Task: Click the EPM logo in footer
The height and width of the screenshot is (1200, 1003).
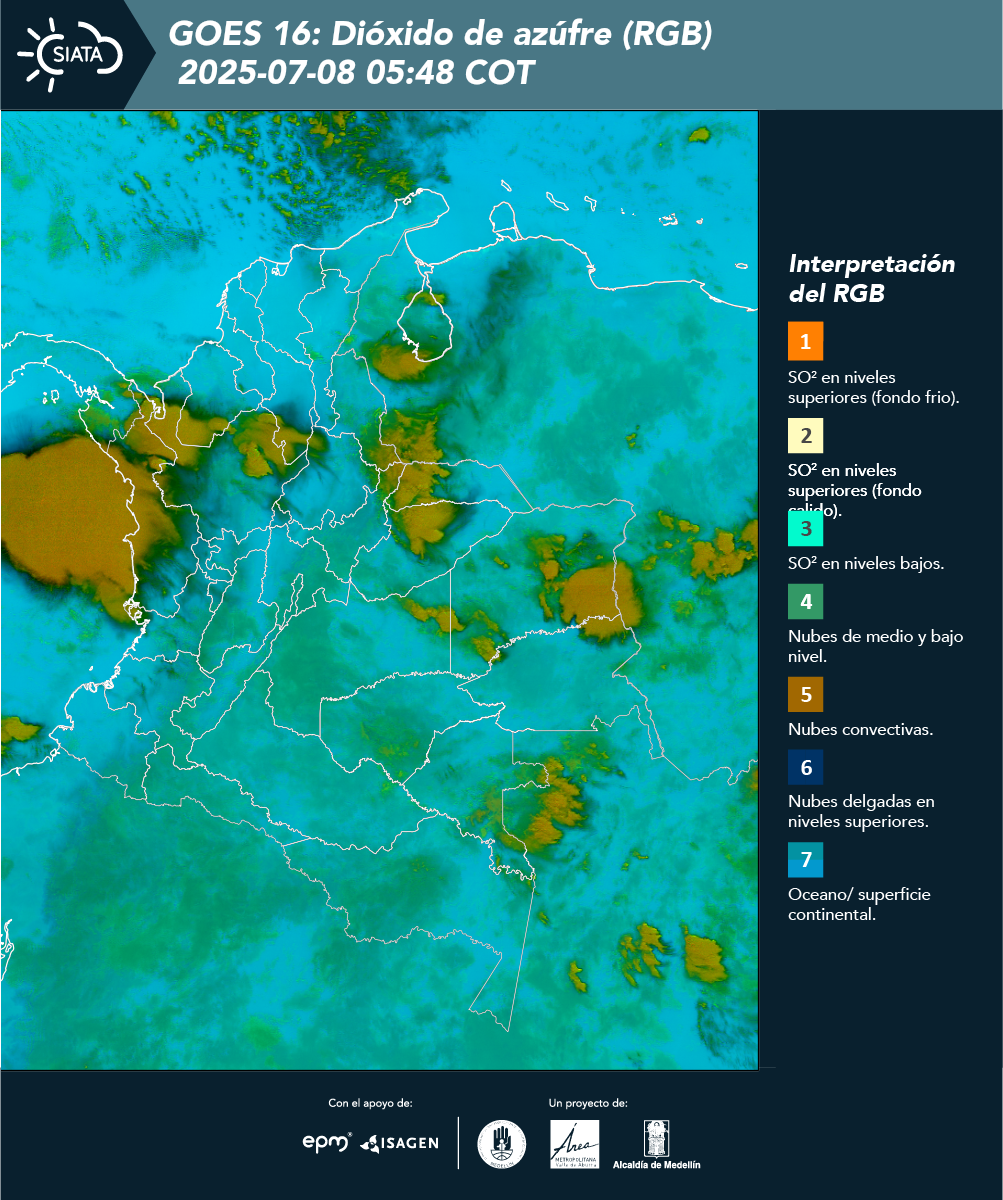Action: pos(327,1142)
